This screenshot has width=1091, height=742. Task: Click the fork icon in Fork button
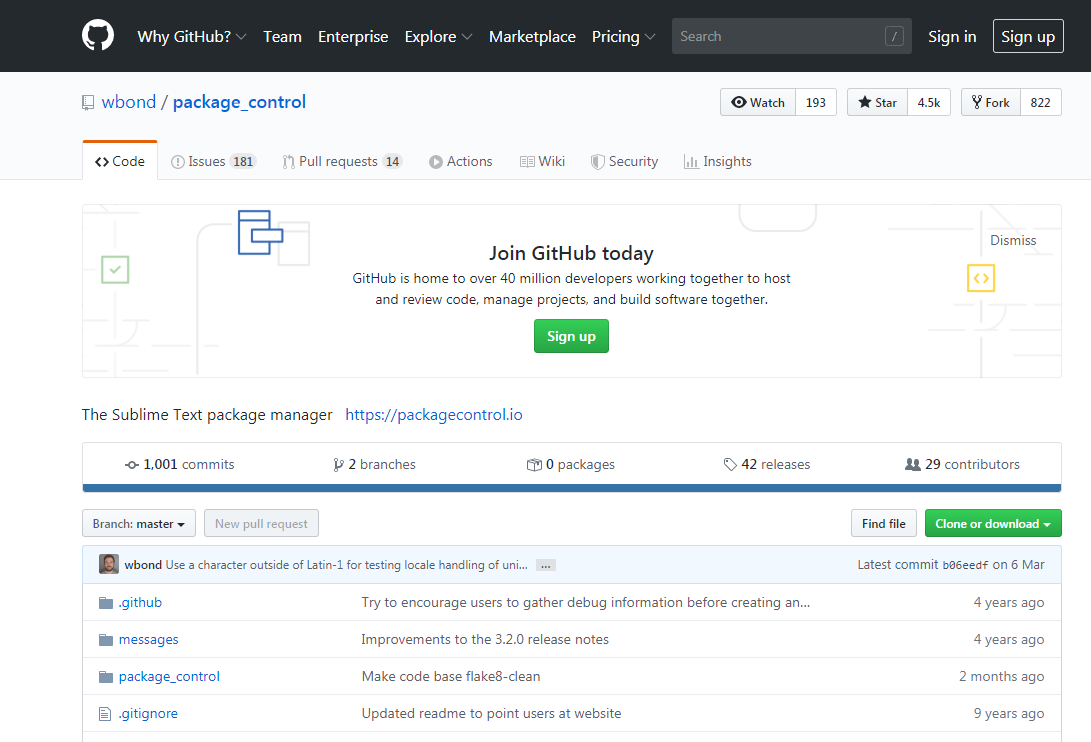click(x=977, y=102)
